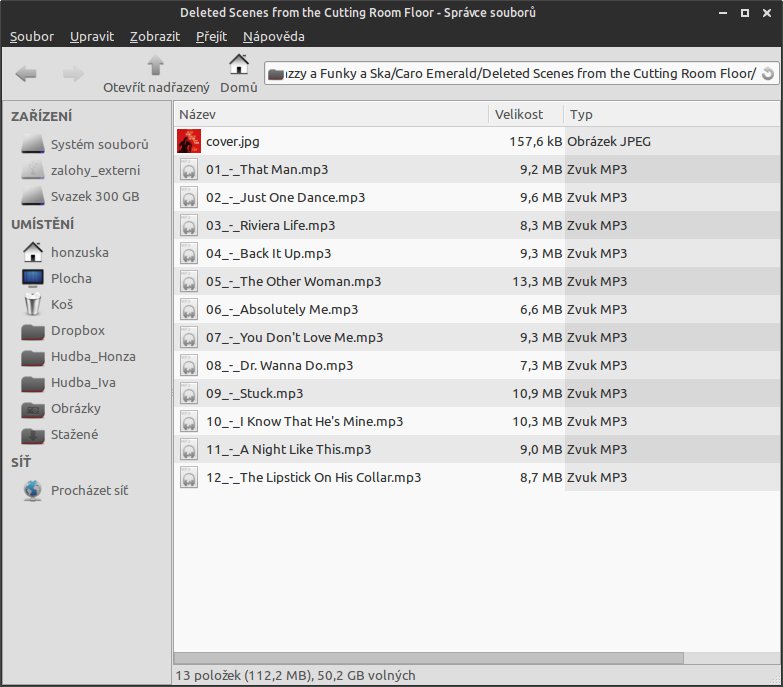Sort files by the Název column header

pyautogui.click(x=331, y=114)
